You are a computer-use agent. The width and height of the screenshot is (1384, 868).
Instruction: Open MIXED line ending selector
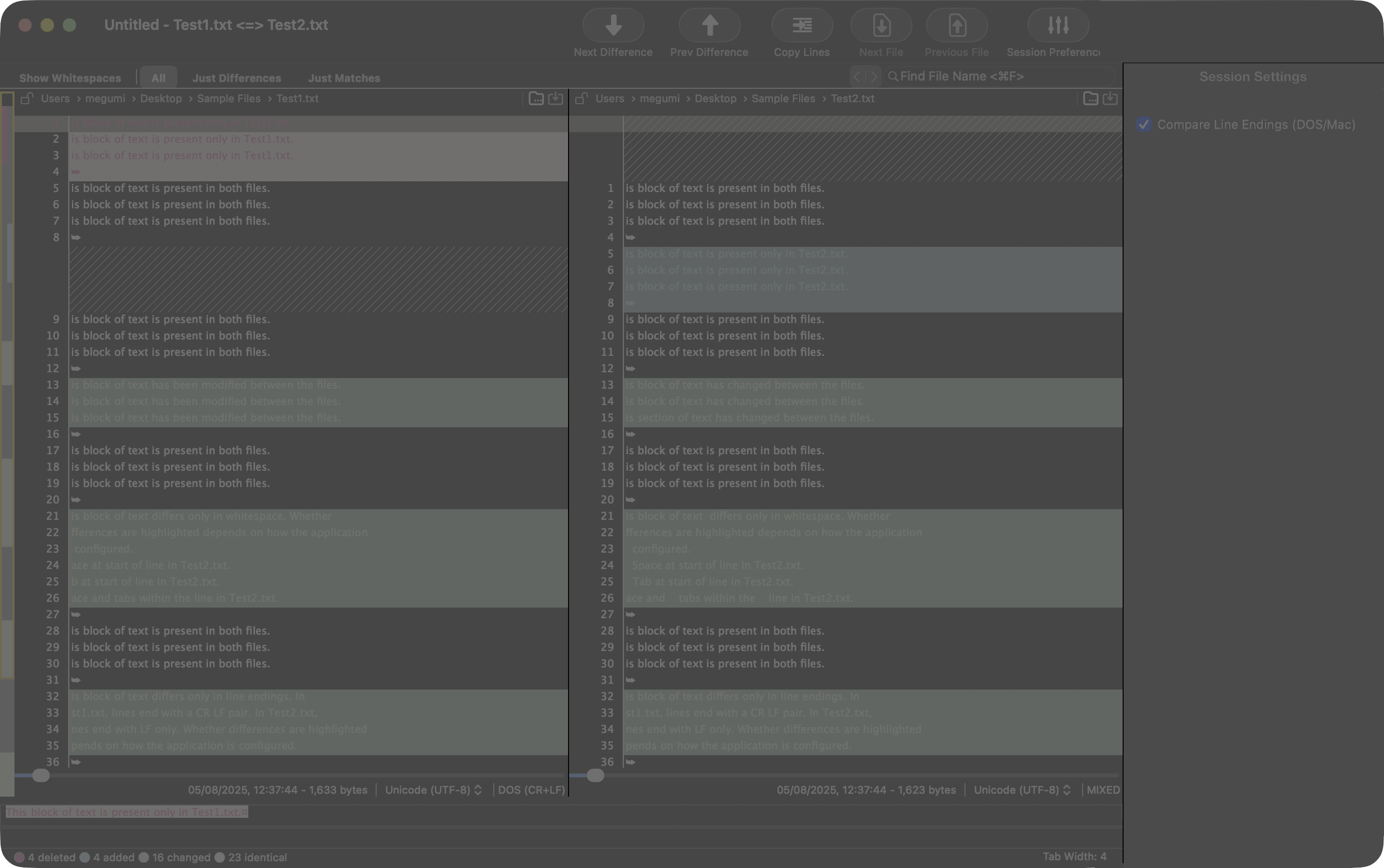tap(1103, 790)
